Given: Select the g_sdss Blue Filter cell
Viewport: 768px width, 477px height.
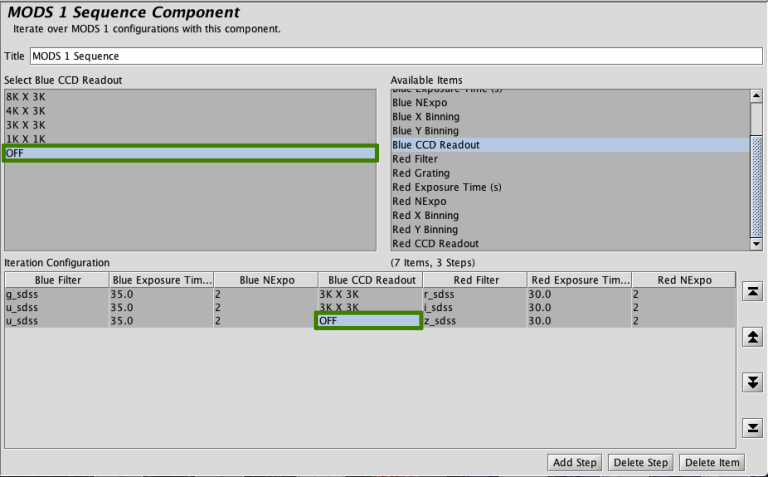Looking at the screenshot, I should pos(57,294).
